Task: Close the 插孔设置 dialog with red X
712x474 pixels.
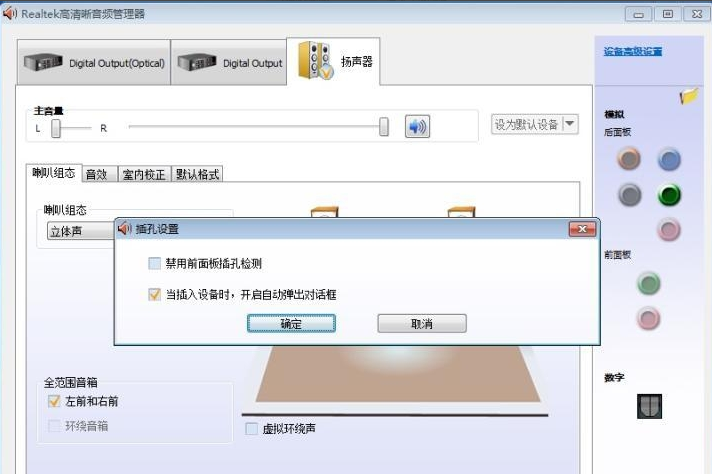Action: (582, 229)
